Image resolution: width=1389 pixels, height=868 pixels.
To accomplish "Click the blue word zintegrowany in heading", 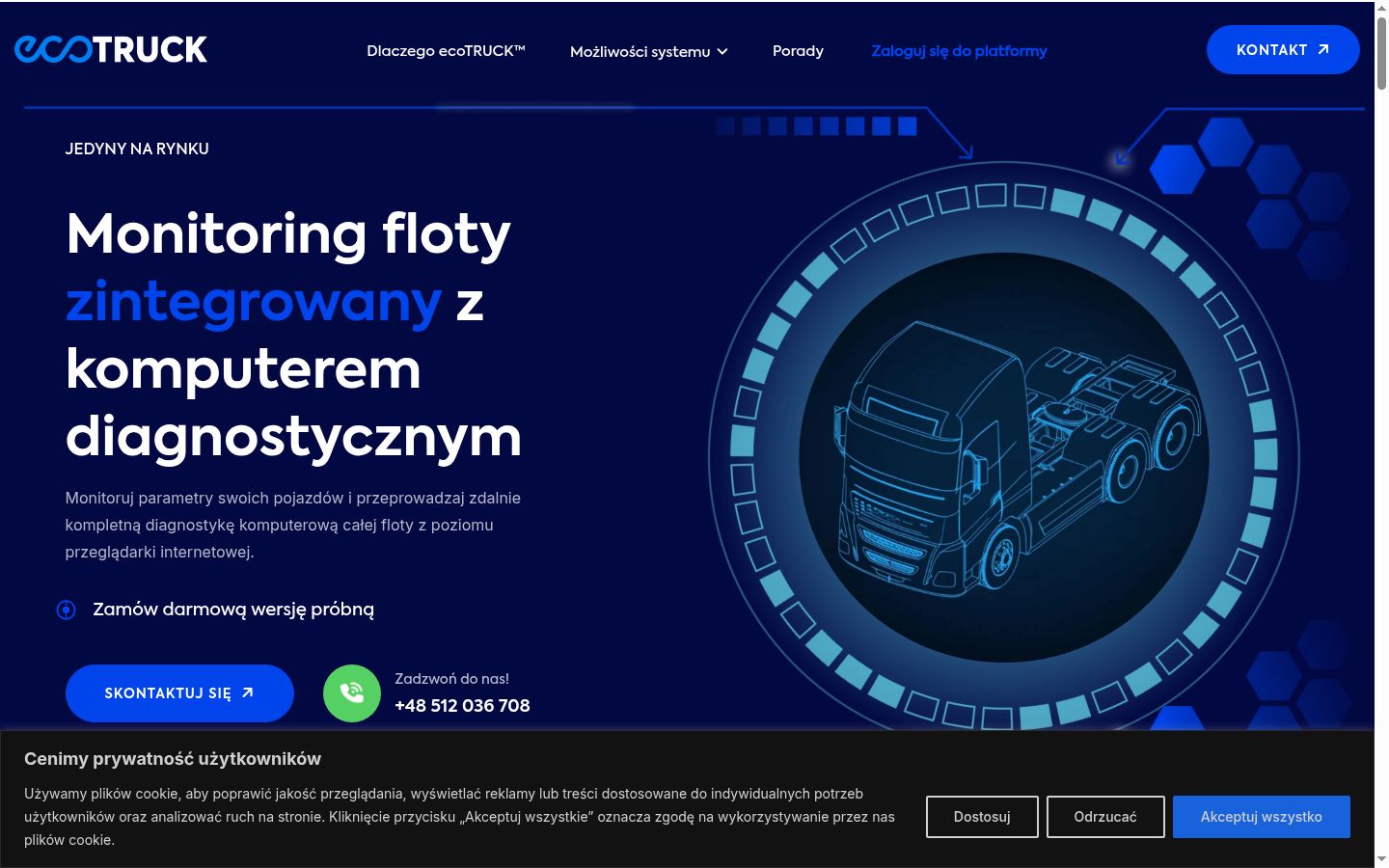I will 254,302.
